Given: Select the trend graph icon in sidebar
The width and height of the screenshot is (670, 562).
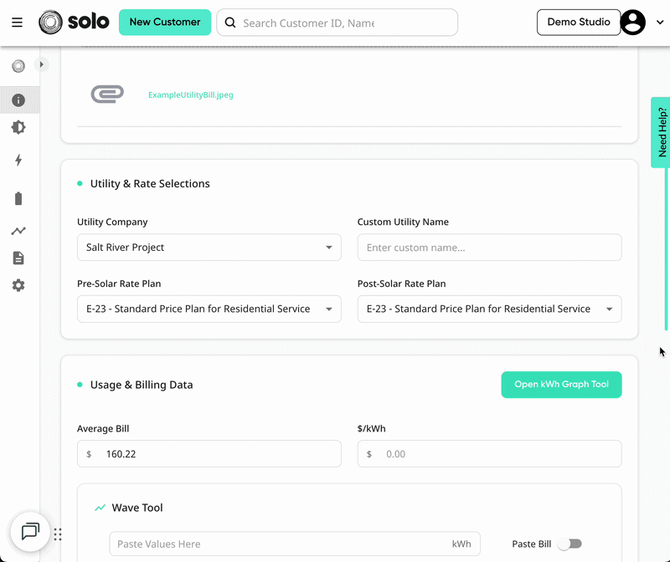Looking at the screenshot, I should [18, 231].
